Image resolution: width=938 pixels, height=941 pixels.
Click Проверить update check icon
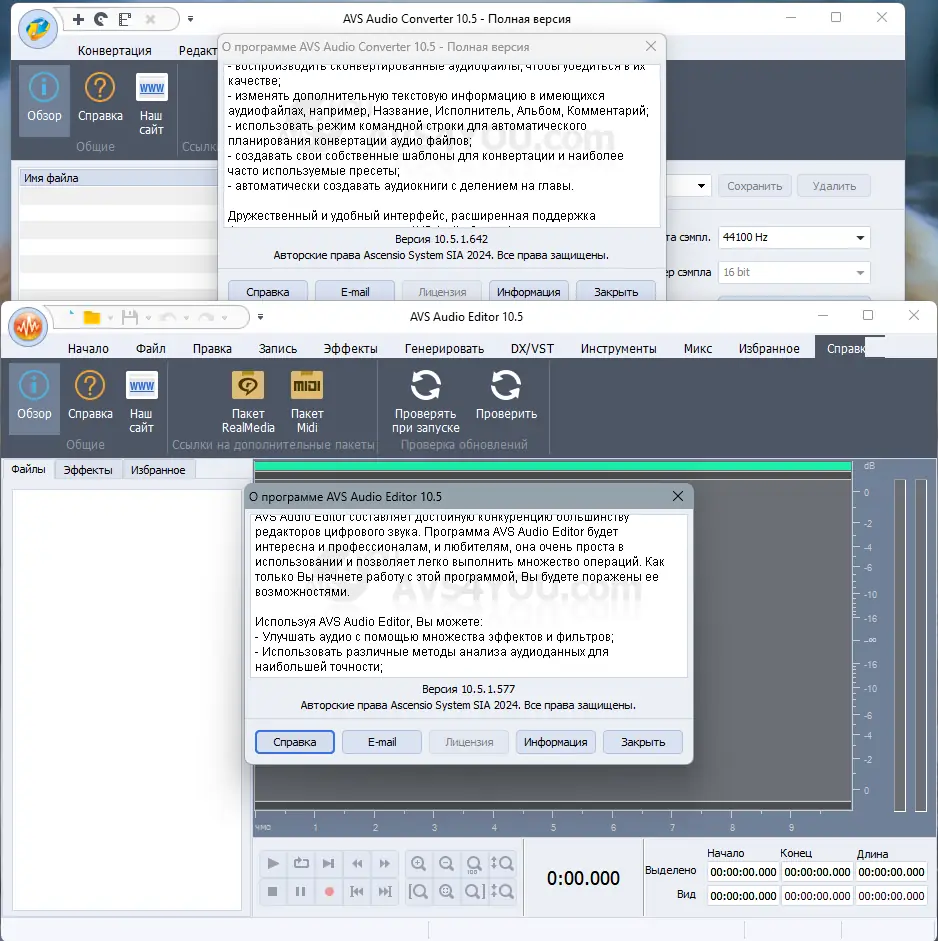(506, 395)
